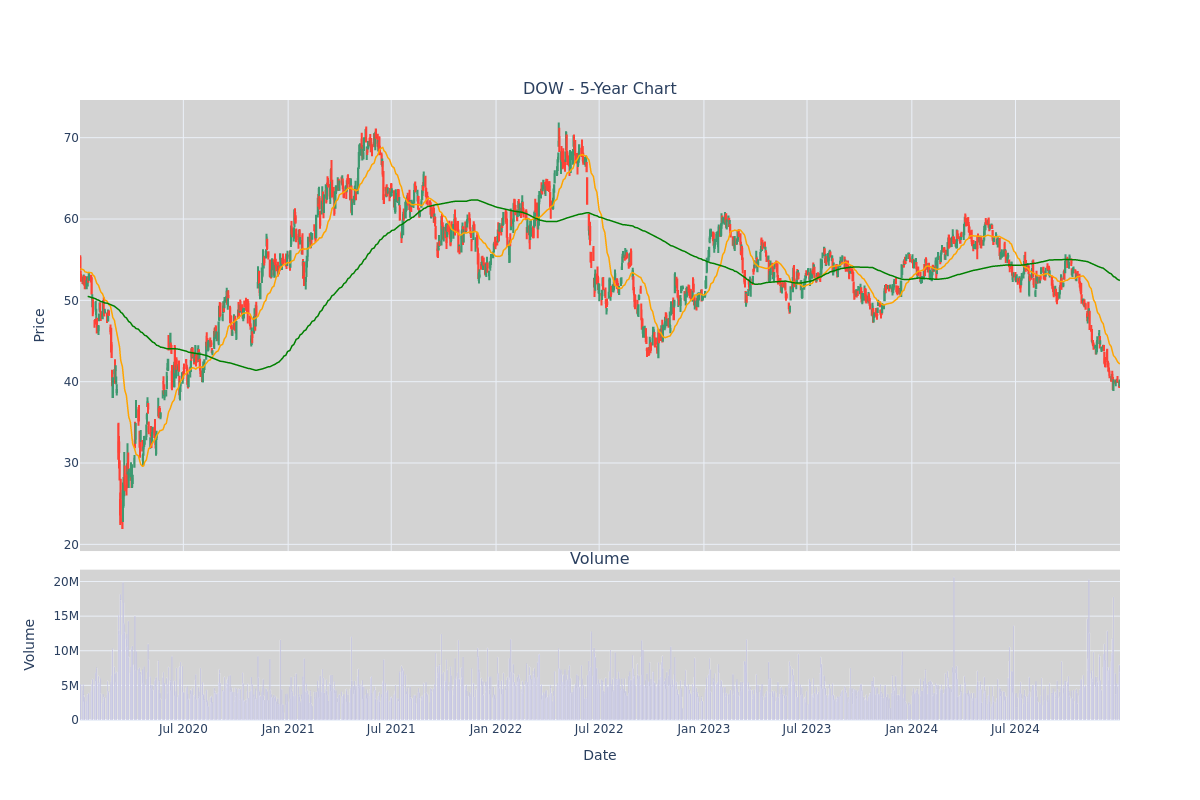Click the price tick label '30'
Viewport: 1200px width, 800px height.
(x=71, y=463)
